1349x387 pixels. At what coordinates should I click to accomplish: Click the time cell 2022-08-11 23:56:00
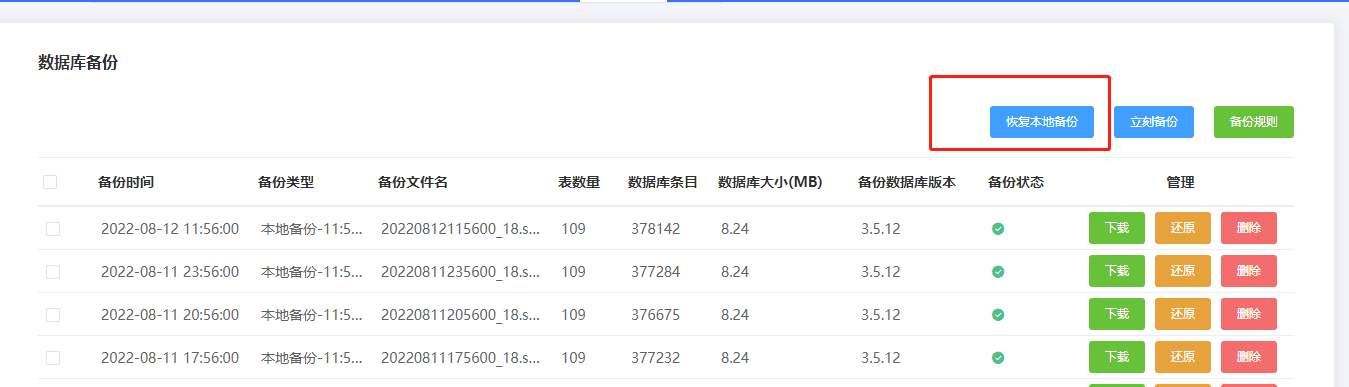[170, 272]
